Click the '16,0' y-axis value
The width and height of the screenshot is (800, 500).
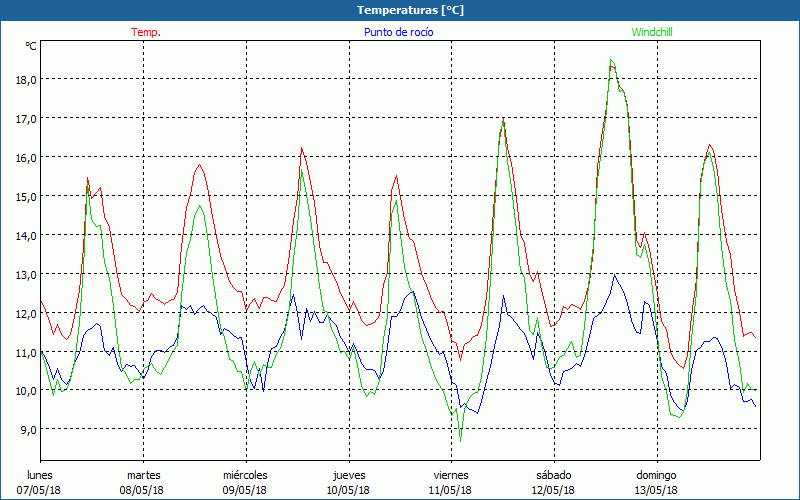[27, 158]
